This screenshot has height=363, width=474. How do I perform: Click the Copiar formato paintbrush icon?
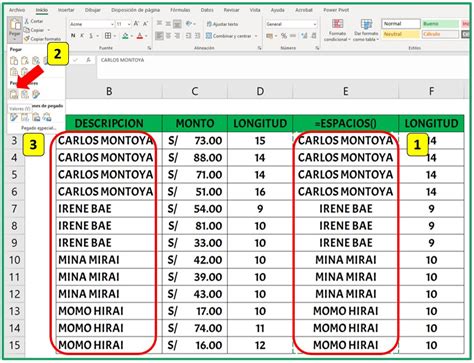[x=27, y=39]
